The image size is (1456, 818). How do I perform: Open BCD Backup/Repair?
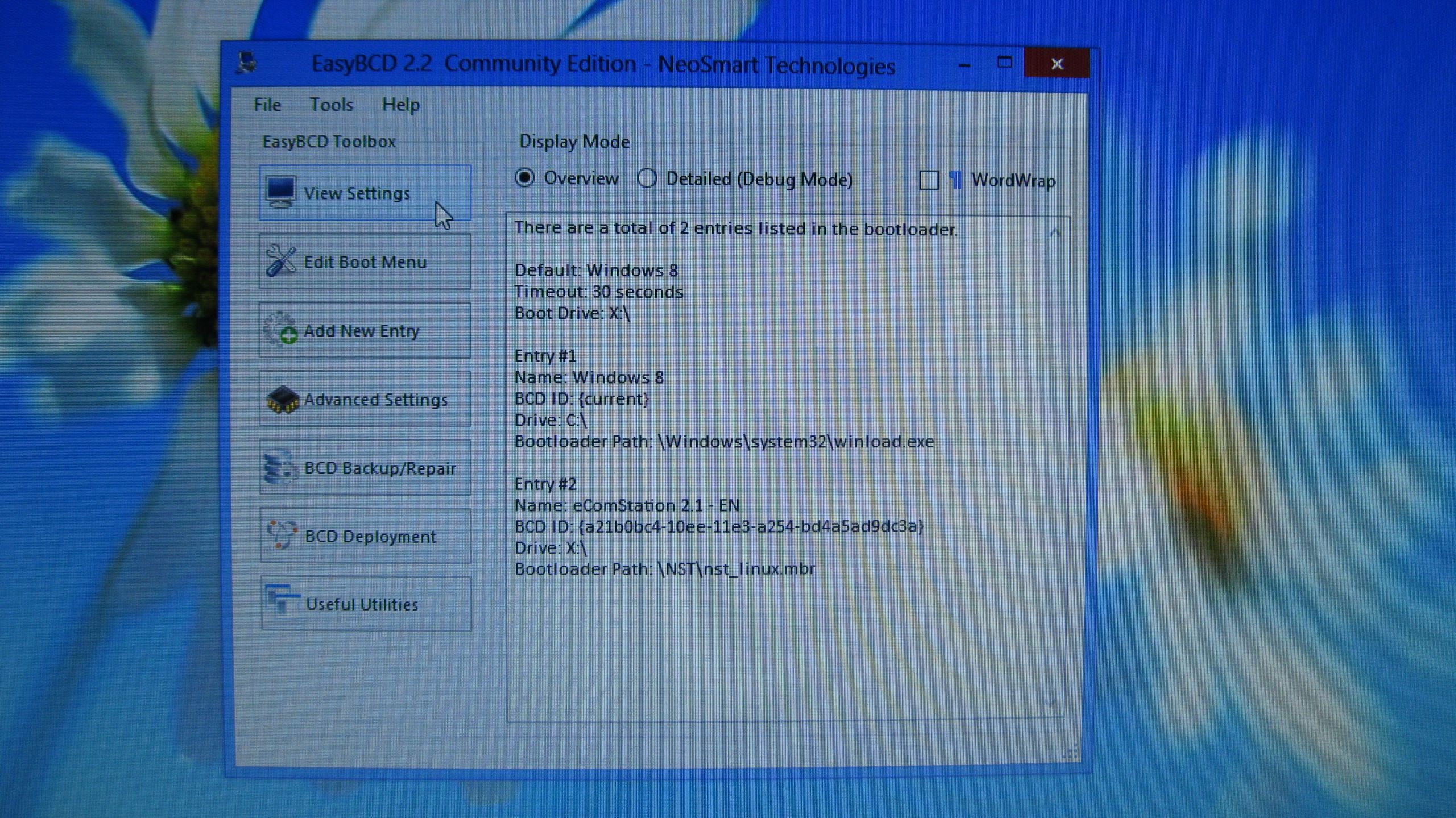[366, 468]
